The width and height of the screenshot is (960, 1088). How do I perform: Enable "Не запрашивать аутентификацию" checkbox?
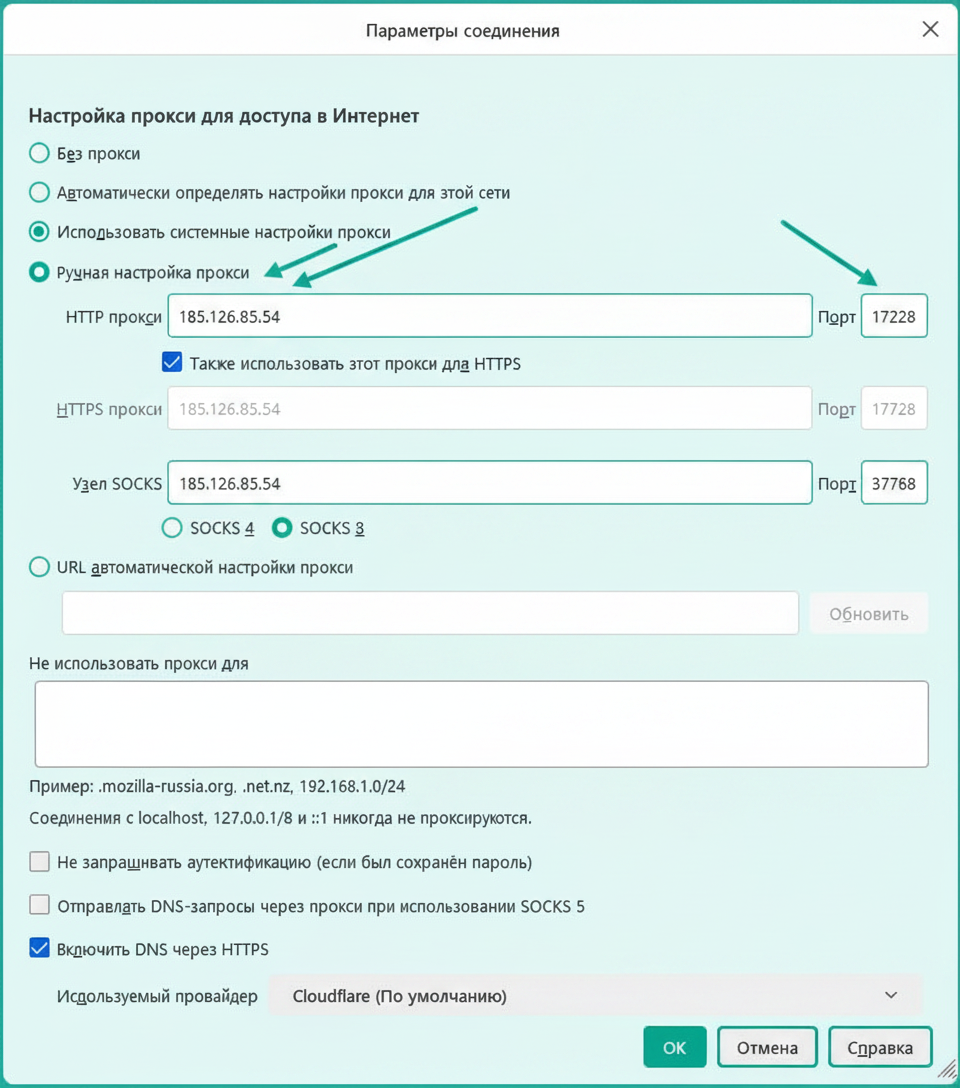tap(40, 862)
